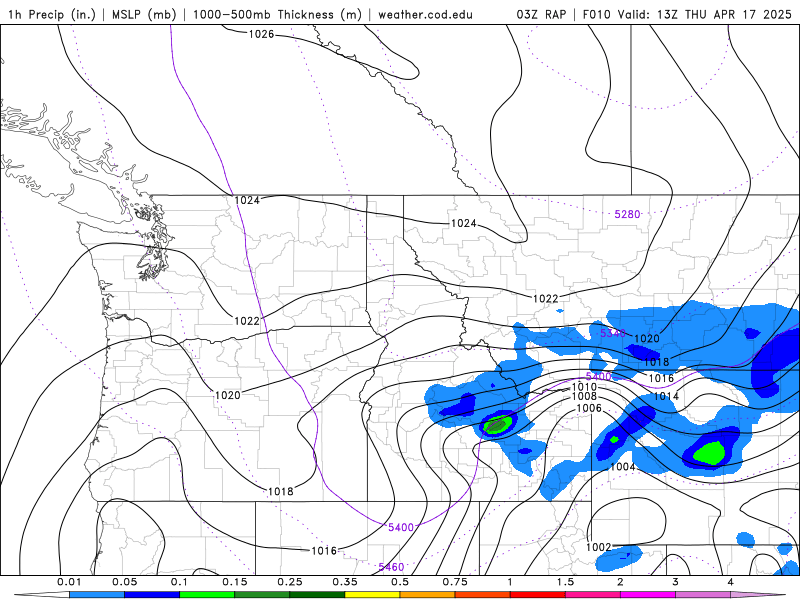Click the "1000-500mb Thickness (m)" header text

coord(277,14)
